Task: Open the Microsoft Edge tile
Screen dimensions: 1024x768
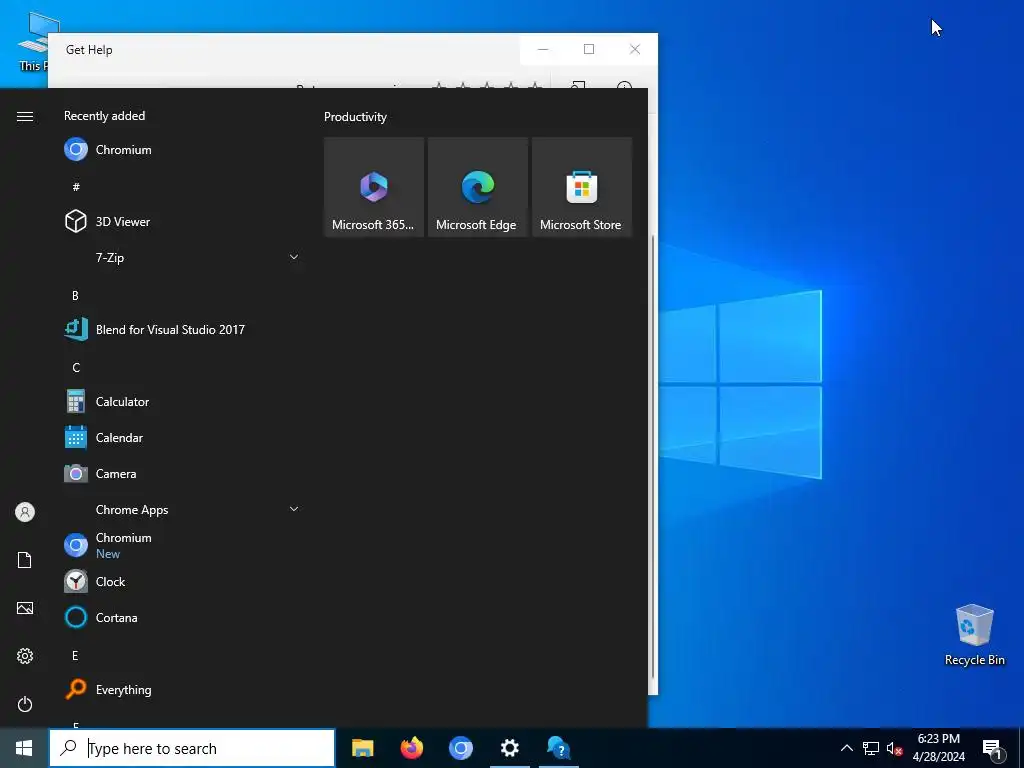Action: (x=477, y=187)
